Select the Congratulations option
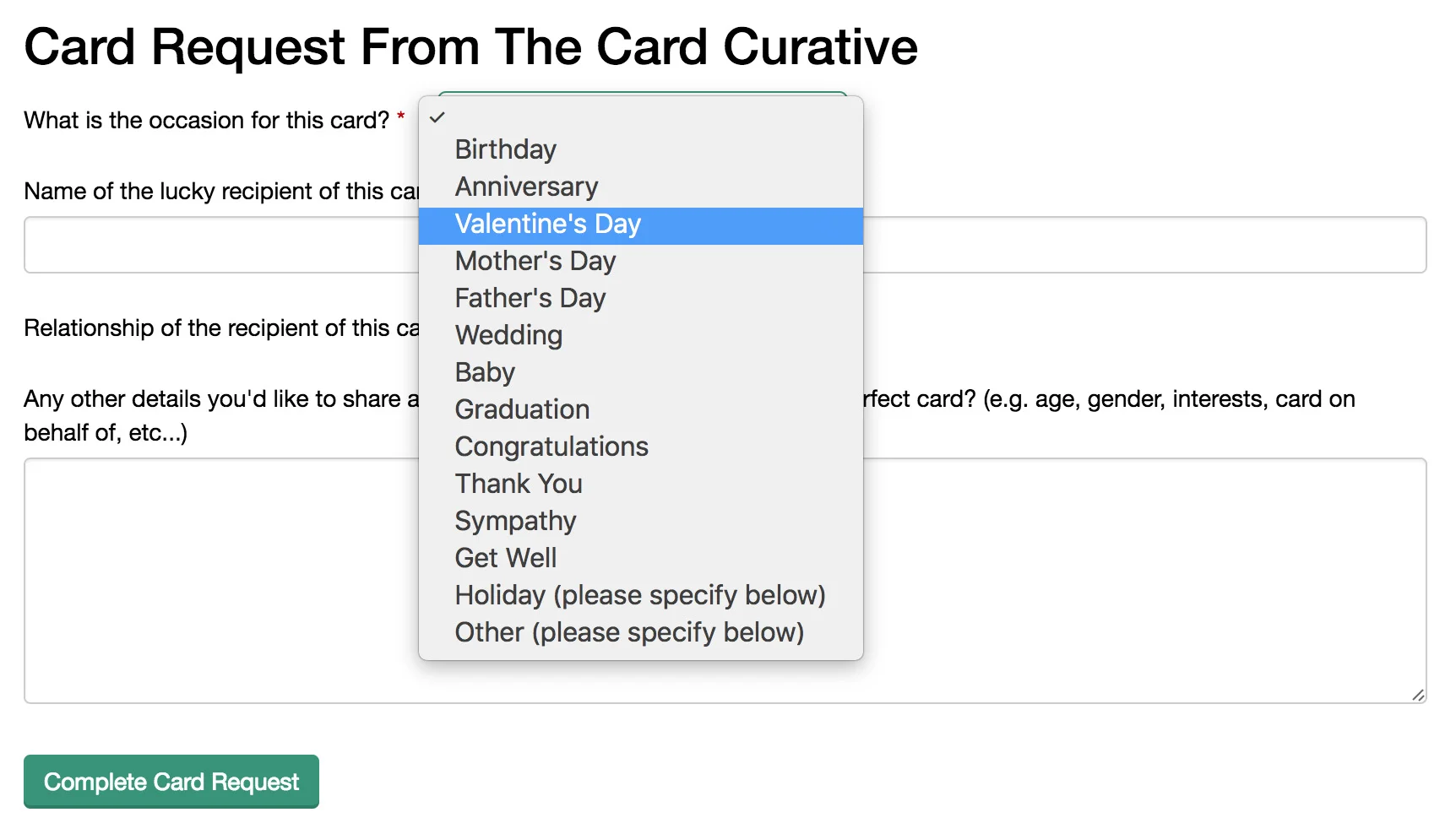This screenshot has width=1456, height=834. pyautogui.click(x=551, y=447)
